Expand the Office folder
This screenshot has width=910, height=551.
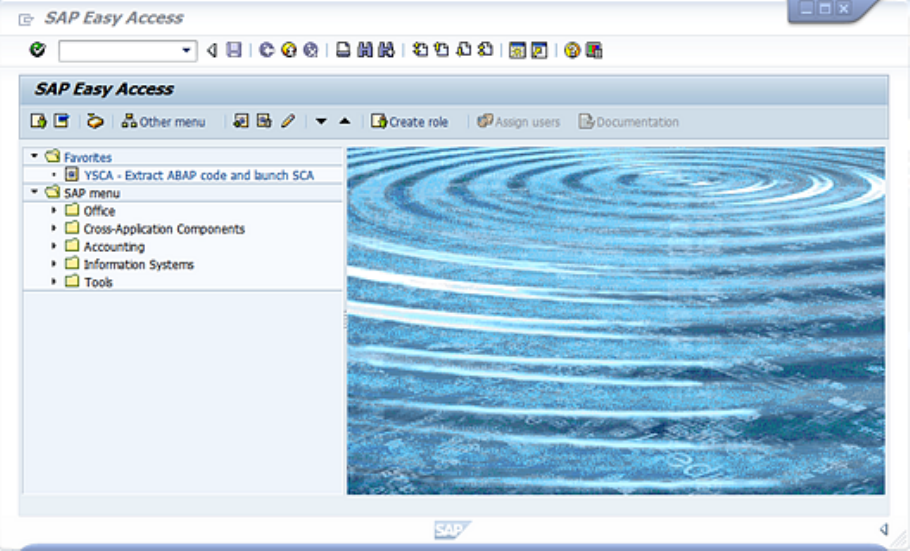[53, 210]
